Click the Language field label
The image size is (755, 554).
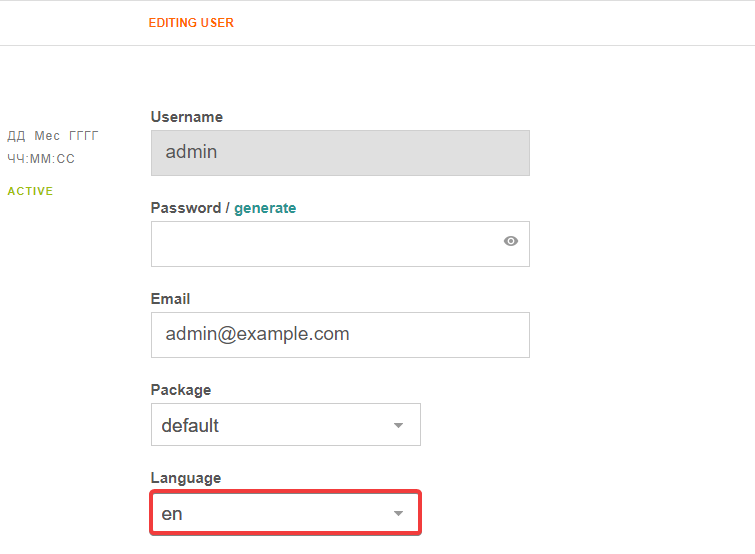186,478
